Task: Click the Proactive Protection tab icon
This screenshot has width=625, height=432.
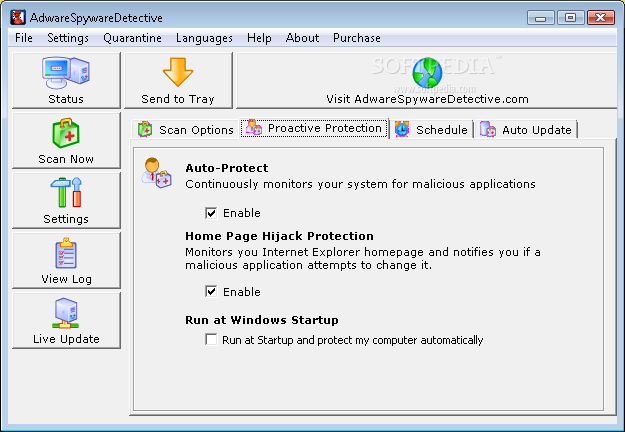Action: (254, 128)
